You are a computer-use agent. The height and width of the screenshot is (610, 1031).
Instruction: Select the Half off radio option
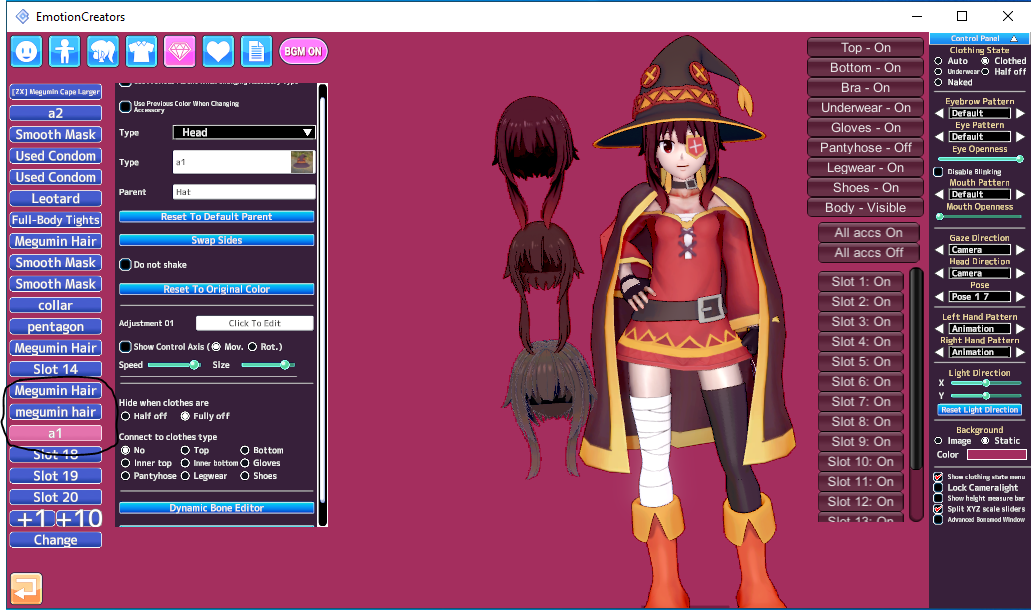(125, 416)
